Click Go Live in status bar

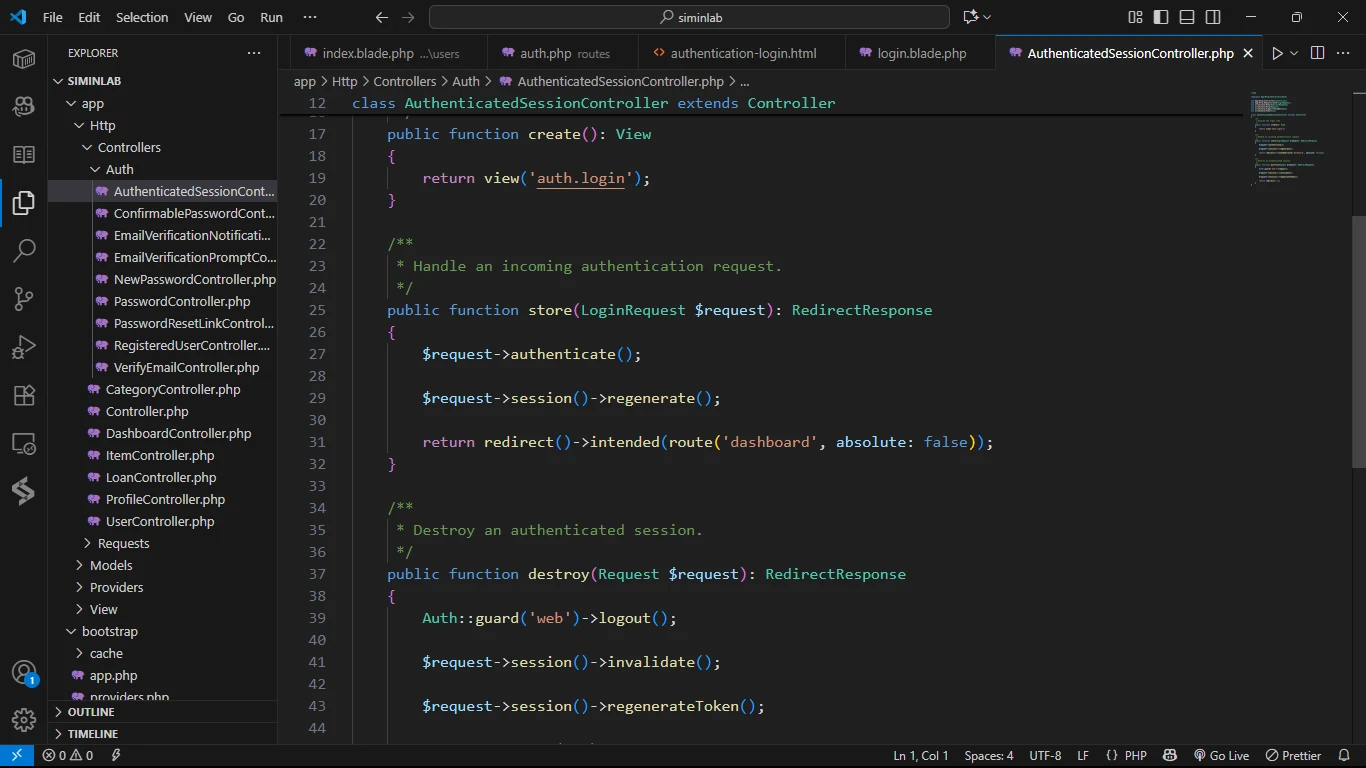click(x=1221, y=756)
